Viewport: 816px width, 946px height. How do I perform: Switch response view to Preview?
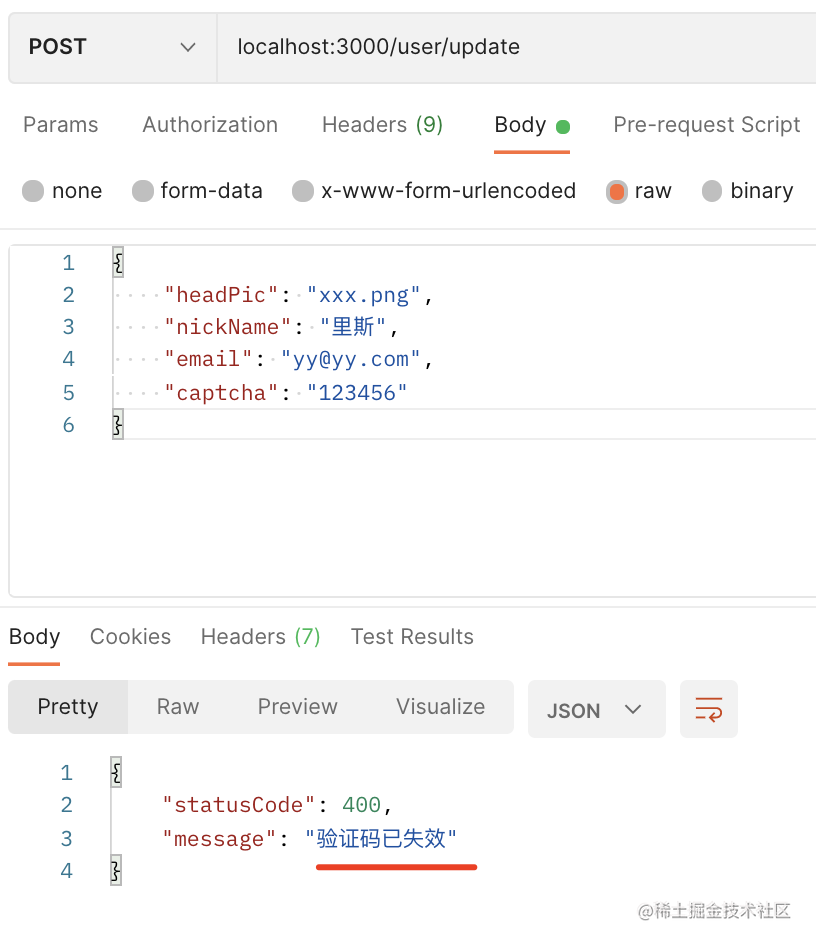point(297,707)
